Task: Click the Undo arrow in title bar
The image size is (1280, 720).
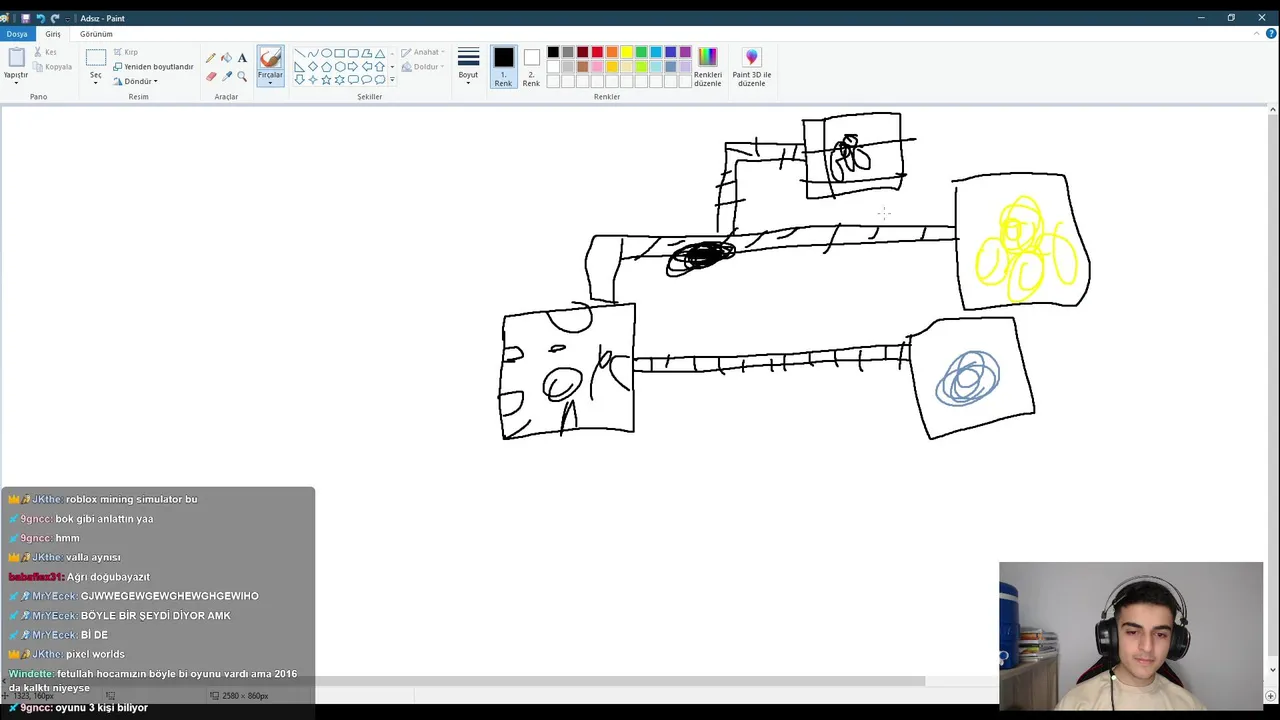Action: tap(40, 18)
